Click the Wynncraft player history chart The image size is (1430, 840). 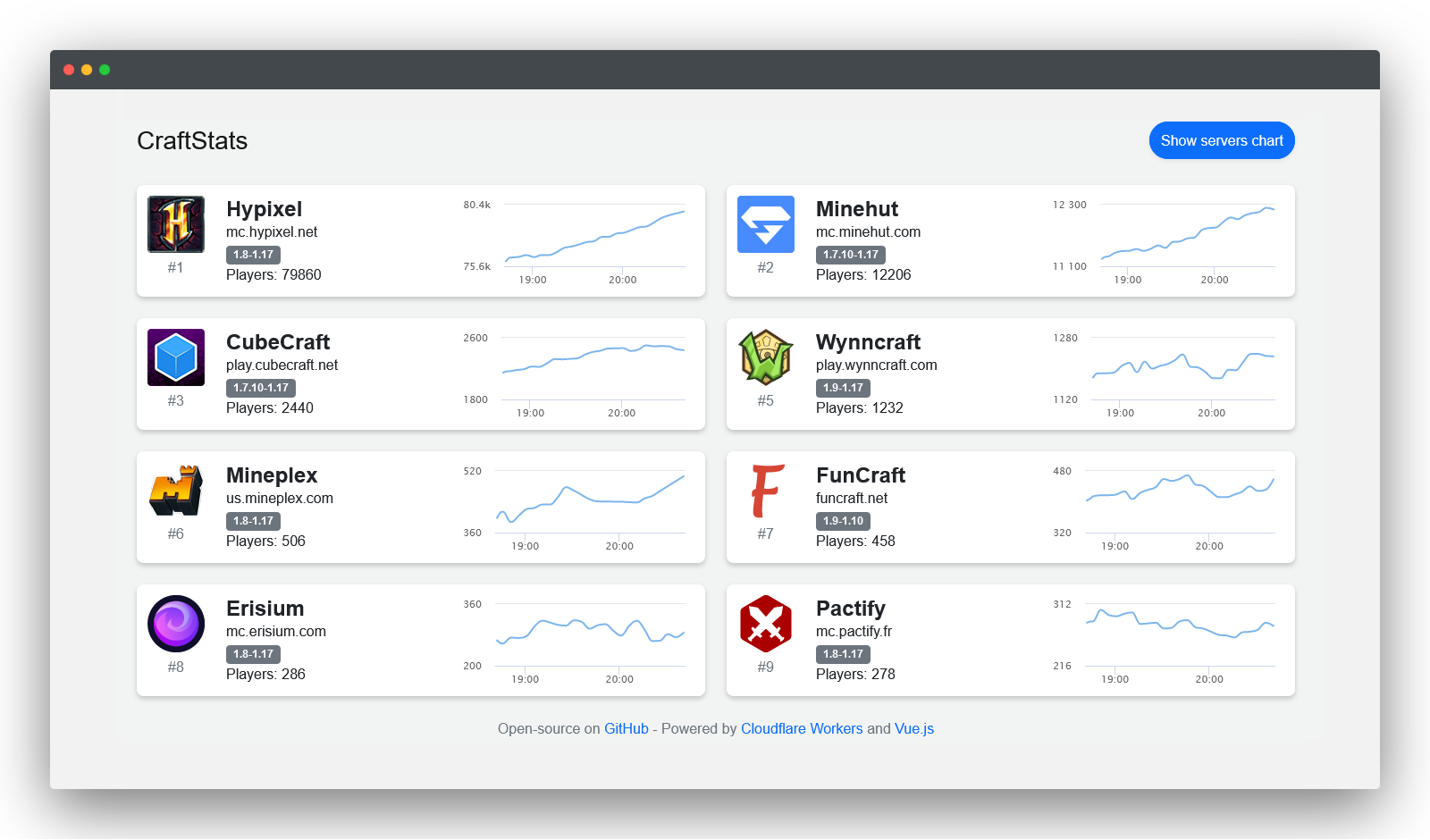click(1165, 374)
